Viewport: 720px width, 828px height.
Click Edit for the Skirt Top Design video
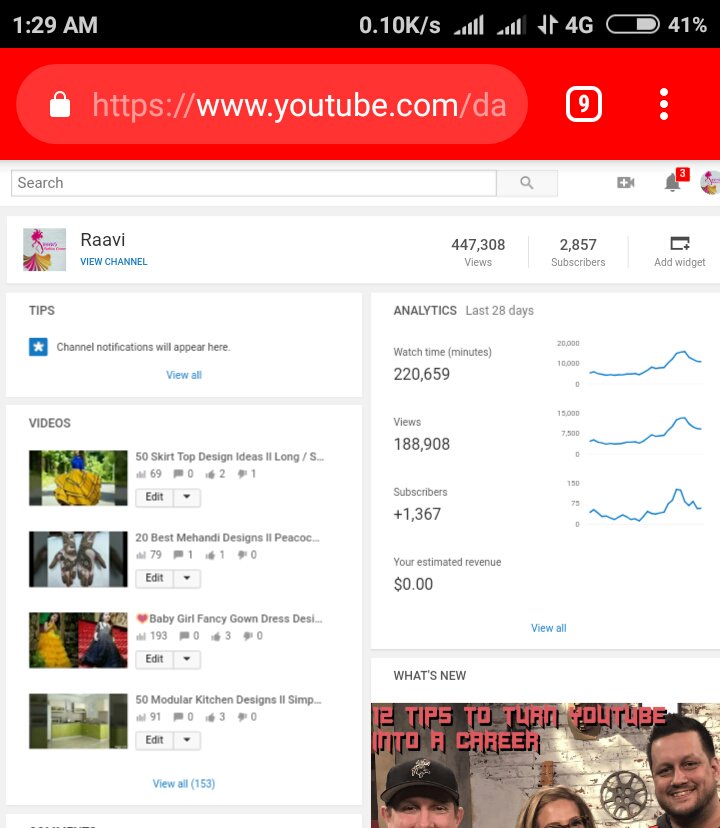click(x=154, y=497)
